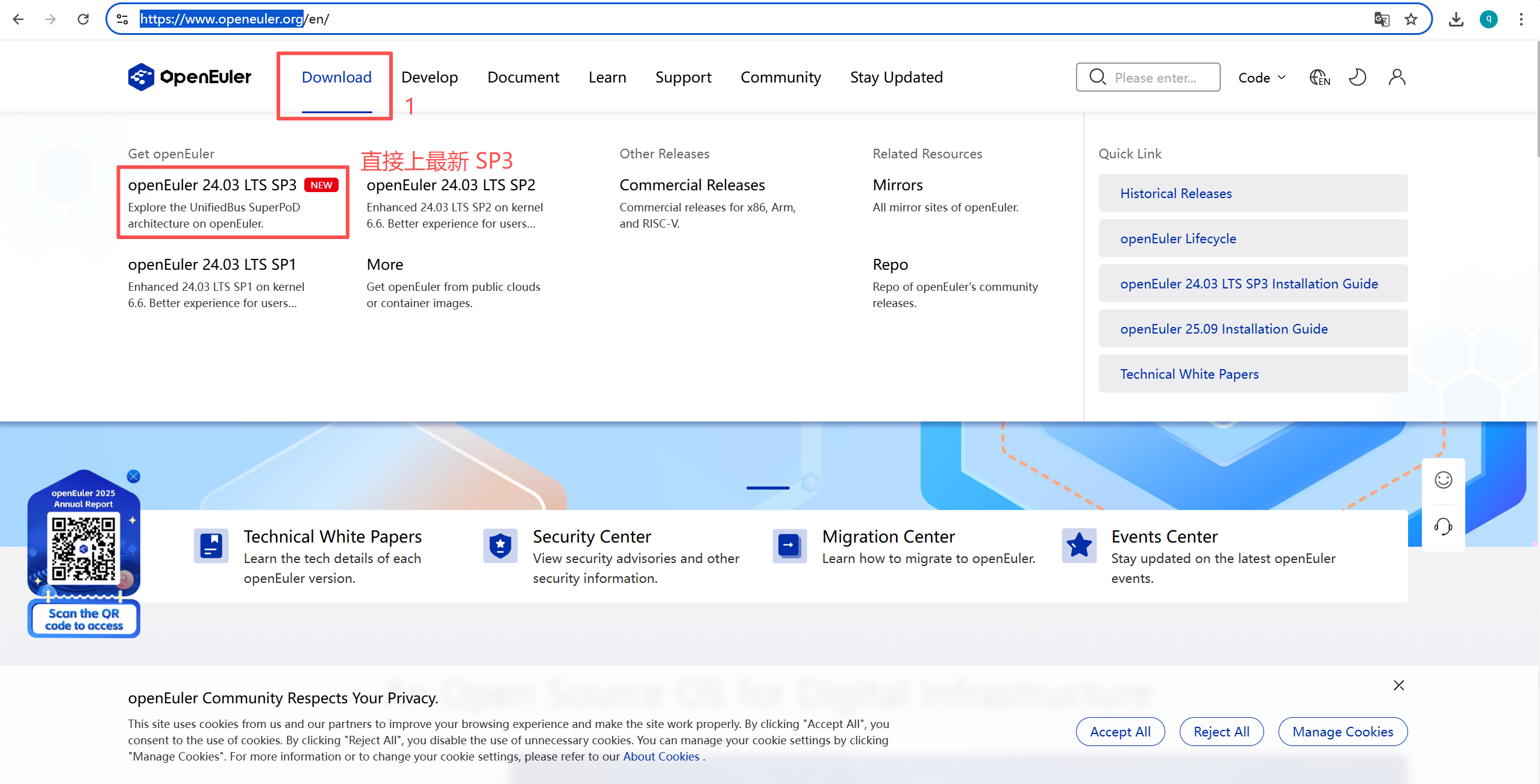Open the language switcher globe icon
Viewport: 1540px width, 784px height.
[x=1319, y=77]
